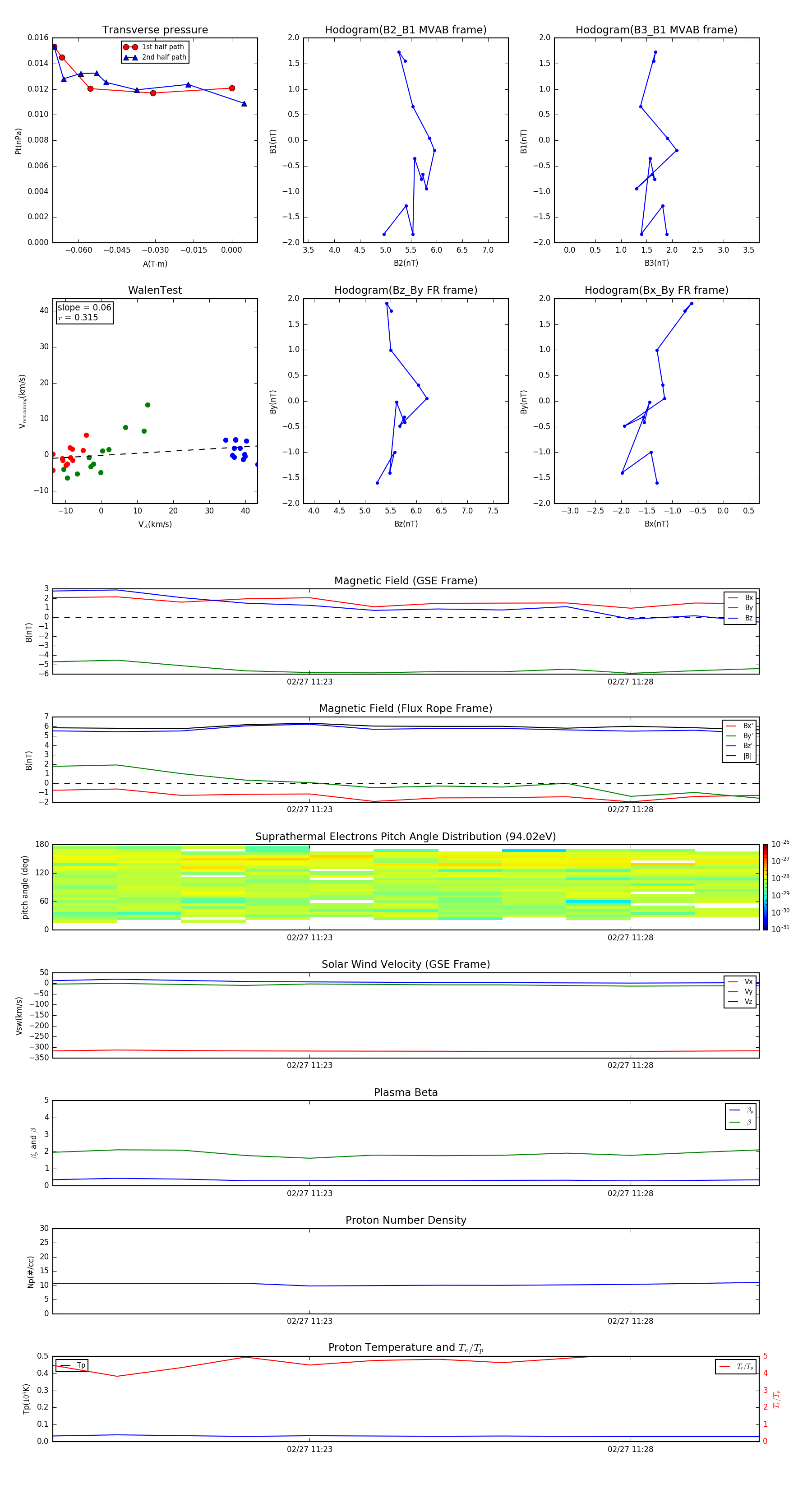
Task: Select the "Hodogram(B3_B1 MVAB frame)" title
Action: 656,30
